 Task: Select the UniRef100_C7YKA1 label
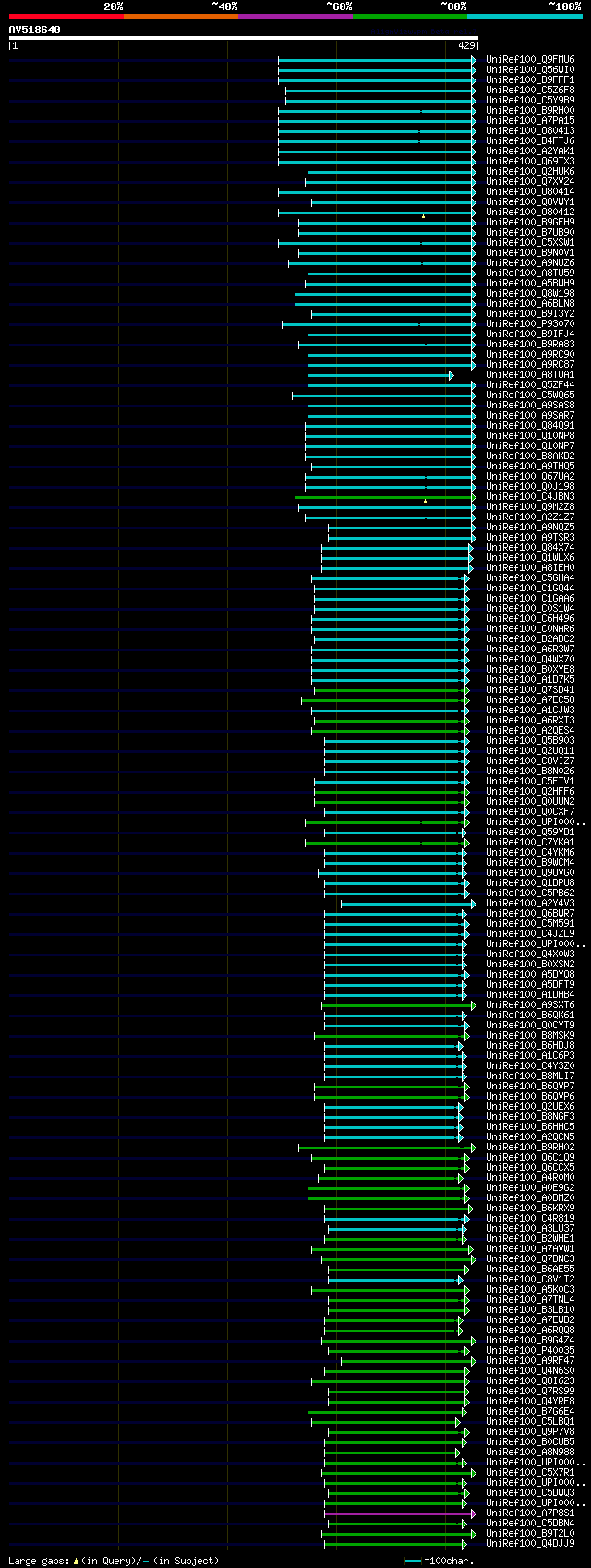[530, 843]
